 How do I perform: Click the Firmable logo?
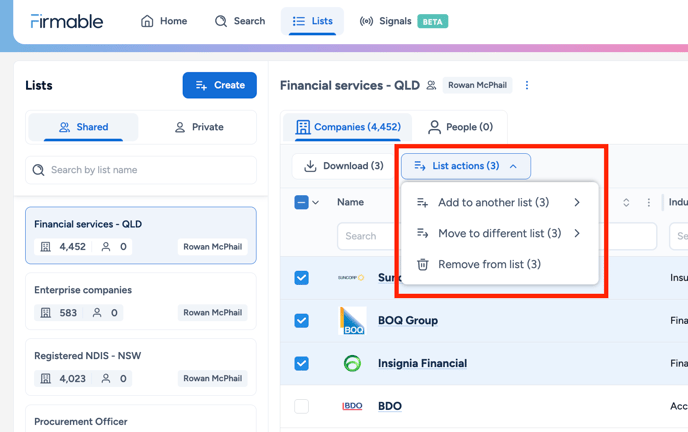[67, 21]
